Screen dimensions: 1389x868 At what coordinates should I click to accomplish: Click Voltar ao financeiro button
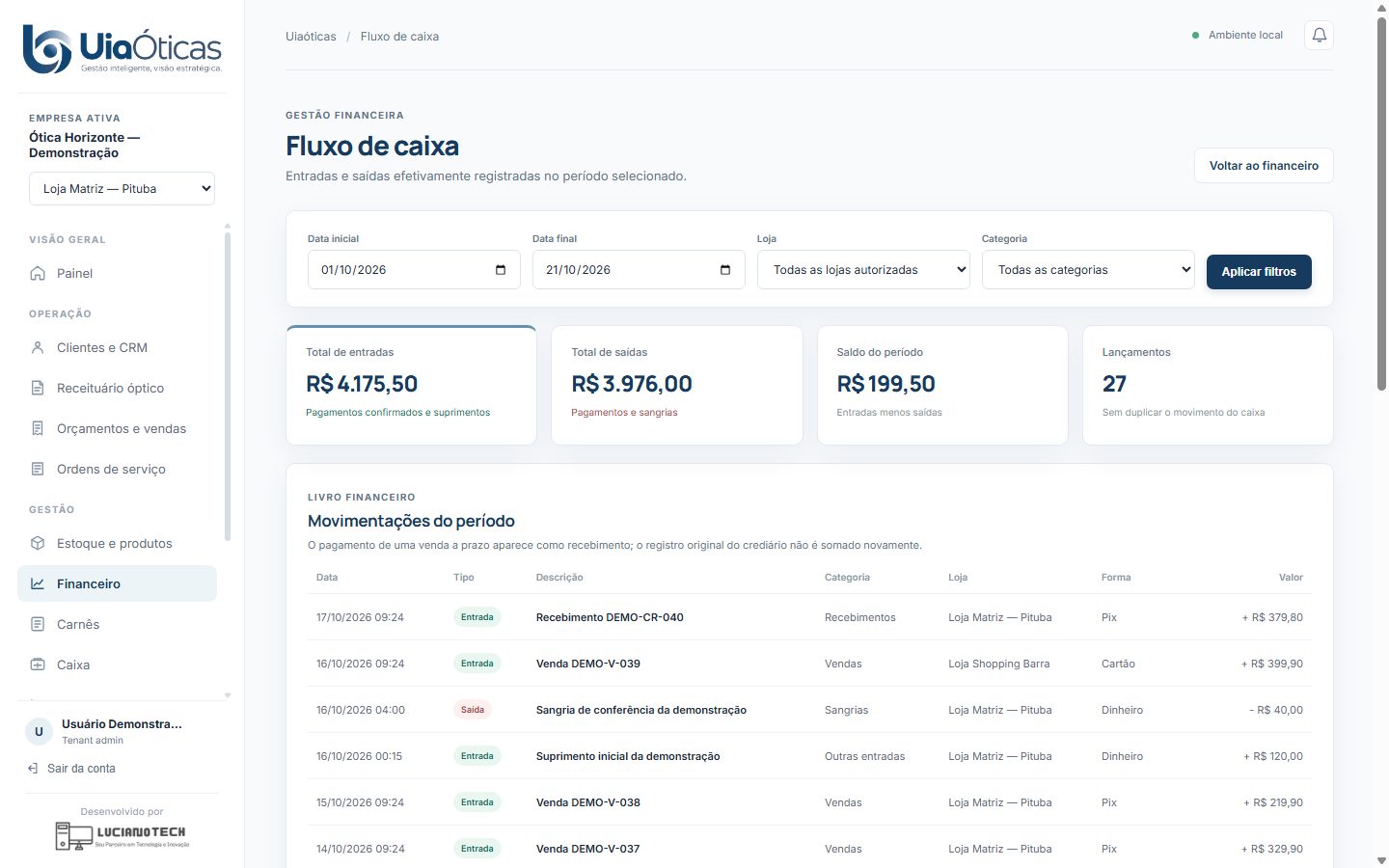click(1264, 166)
